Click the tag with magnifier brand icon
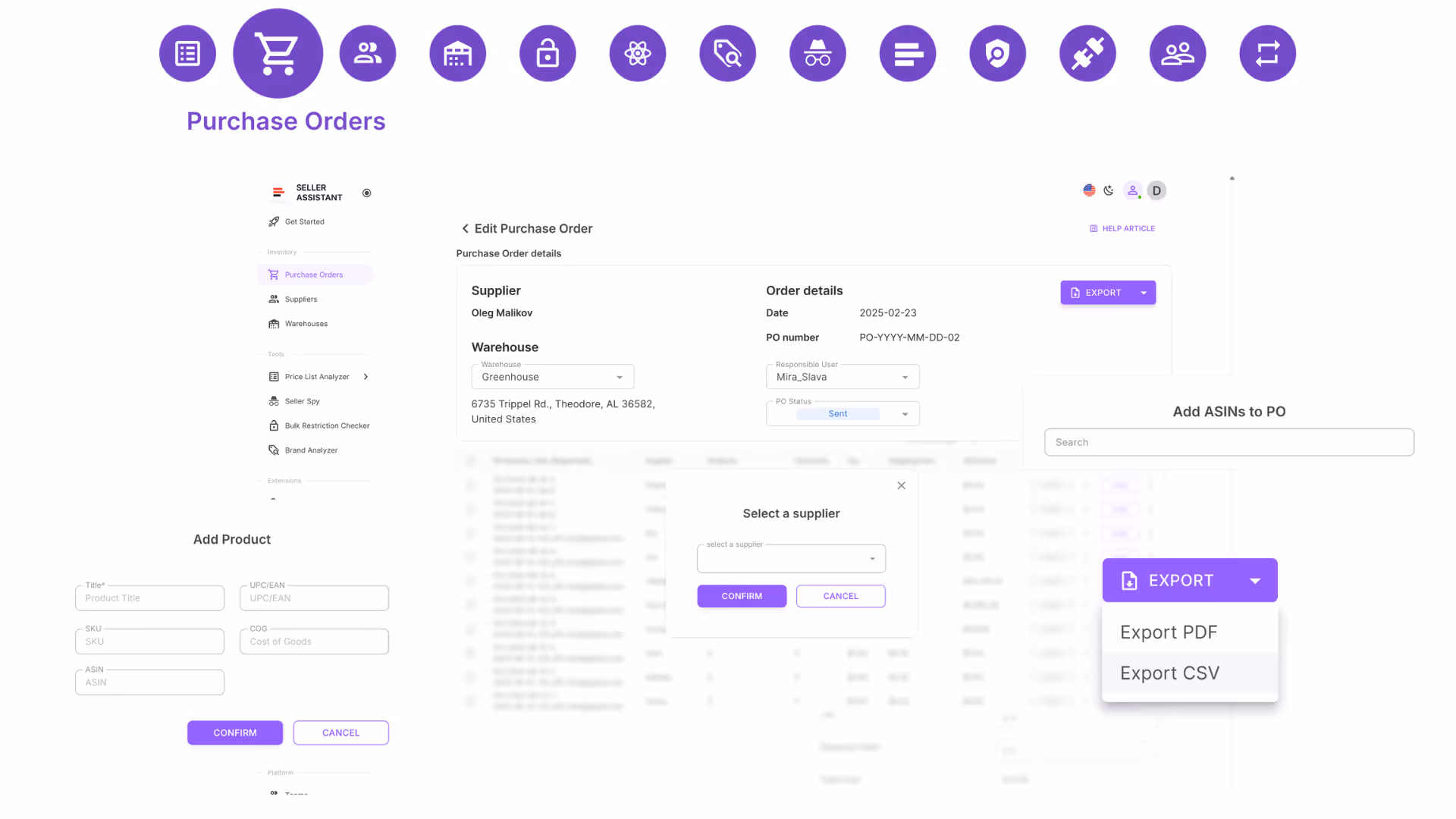The height and width of the screenshot is (819, 1456). coord(727,53)
